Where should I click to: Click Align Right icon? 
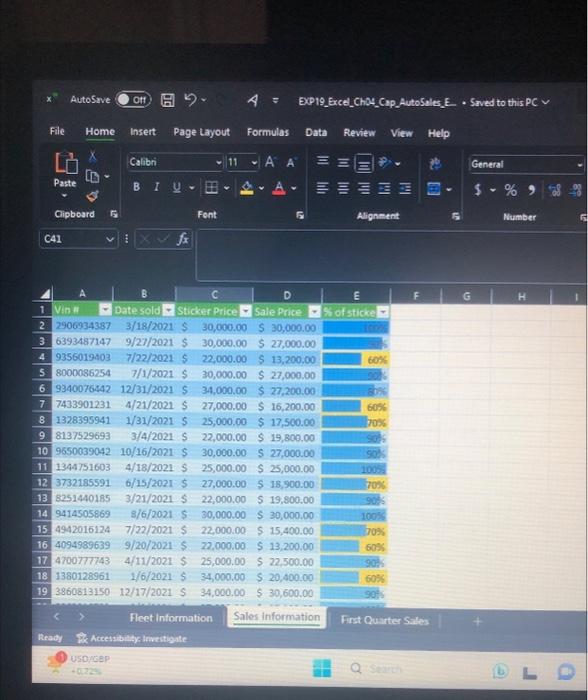coord(364,189)
